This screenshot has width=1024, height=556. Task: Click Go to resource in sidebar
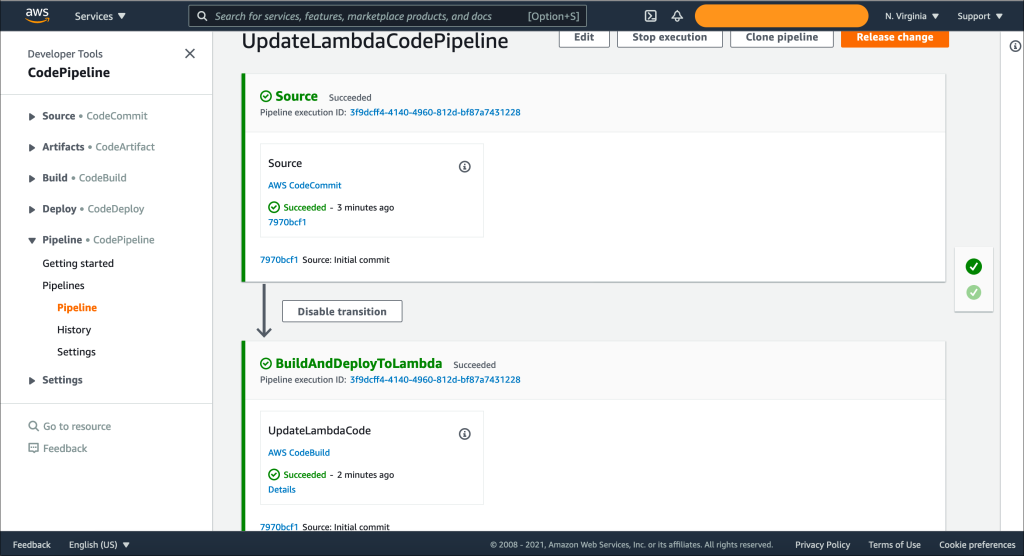pyautogui.click(x=77, y=427)
